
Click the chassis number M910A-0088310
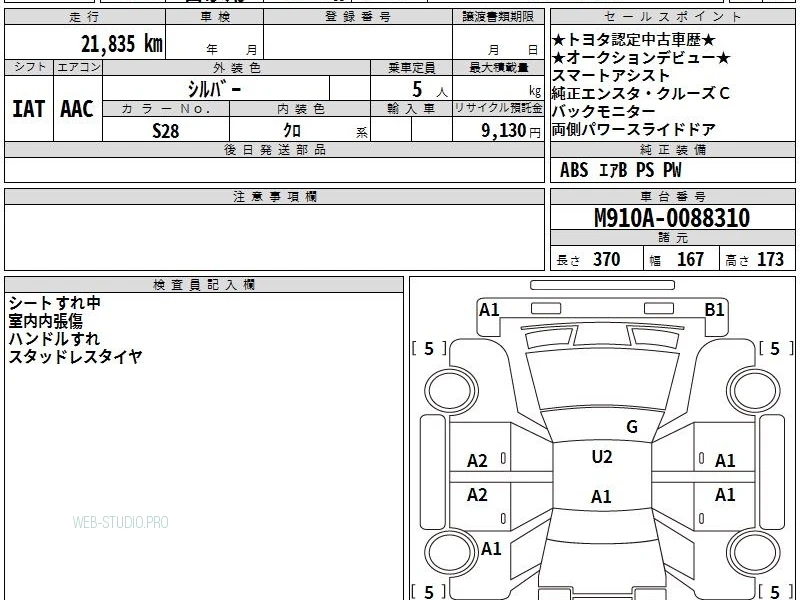pos(672,218)
